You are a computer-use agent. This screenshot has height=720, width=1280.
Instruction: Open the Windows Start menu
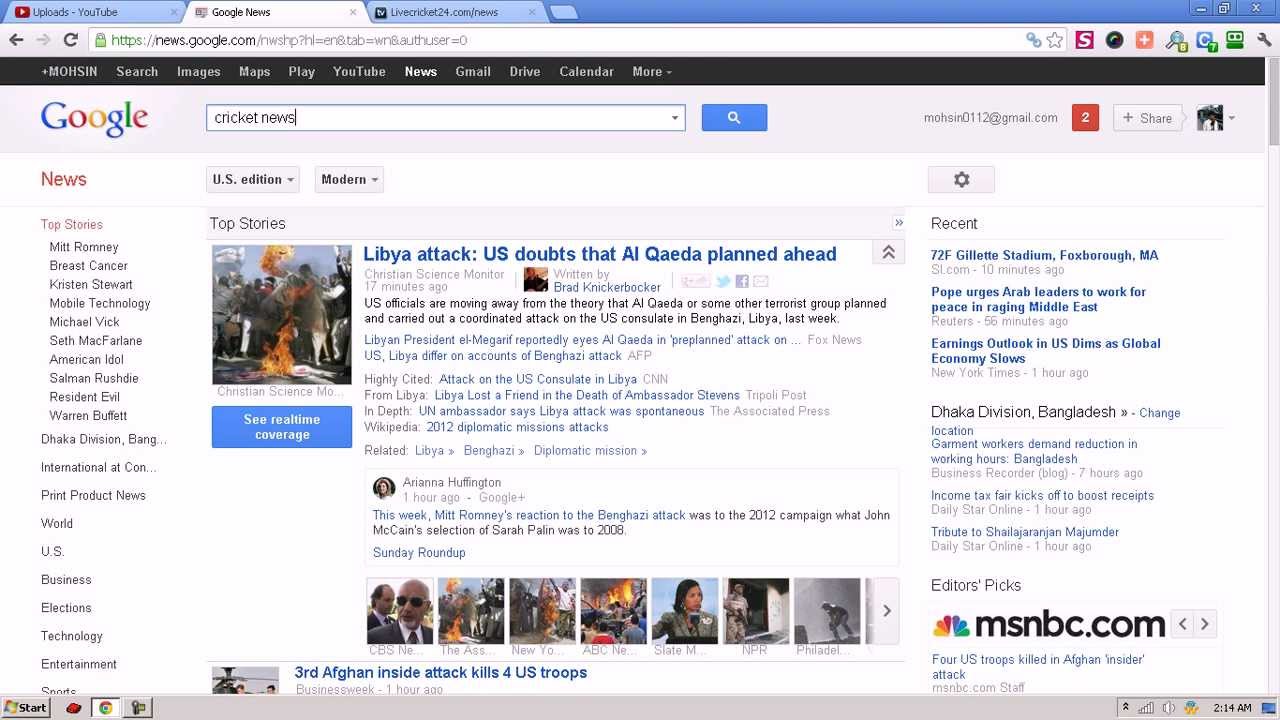pos(26,708)
